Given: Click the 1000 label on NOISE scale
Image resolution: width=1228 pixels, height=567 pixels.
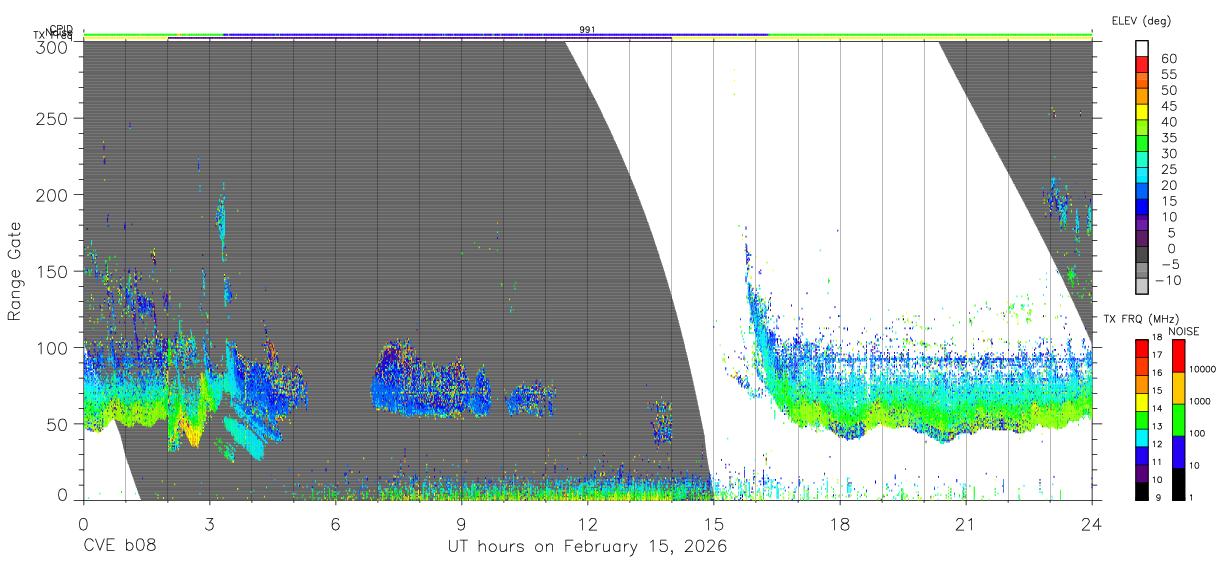Looking at the screenshot, I should [1200, 401].
